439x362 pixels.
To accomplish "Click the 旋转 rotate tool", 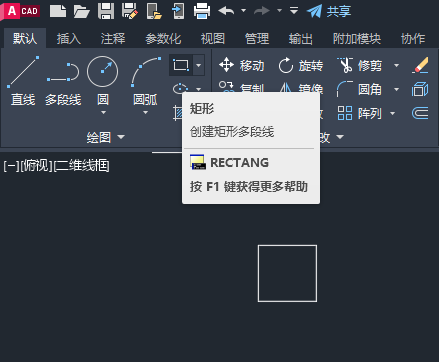I will coord(300,65).
